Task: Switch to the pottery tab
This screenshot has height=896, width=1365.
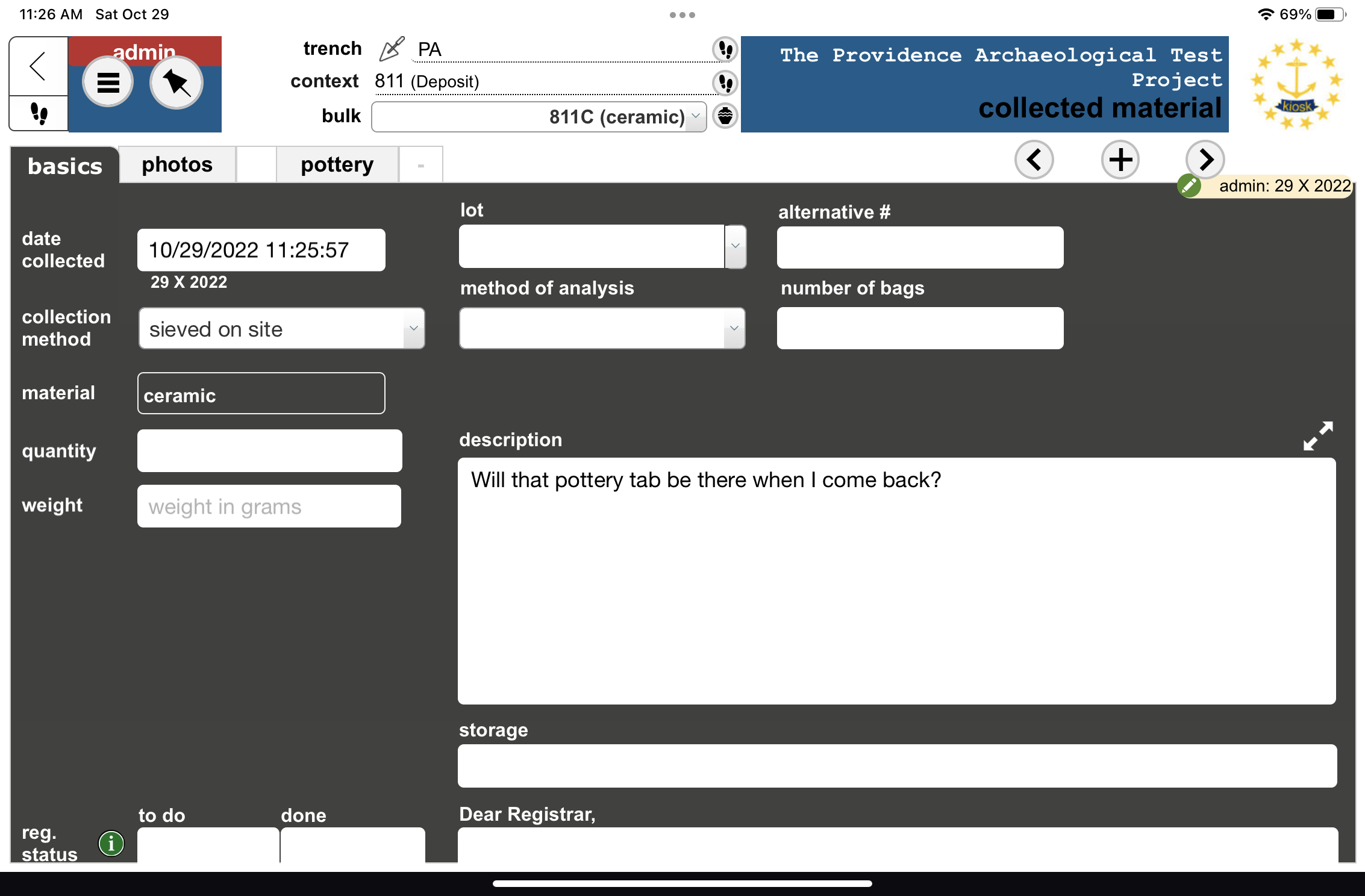Action: coord(337,164)
